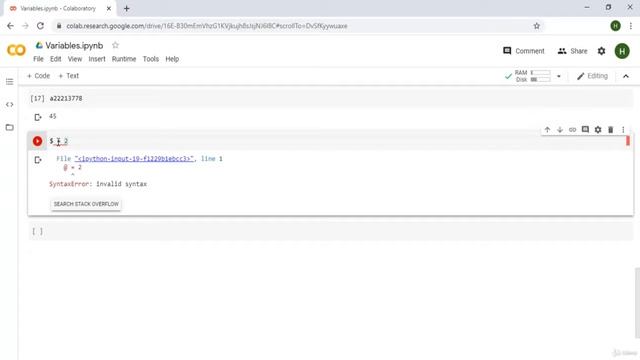640x360 pixels.
Task: Close the Variables.ipynb browser tab
Action: [x=109, y=8]
